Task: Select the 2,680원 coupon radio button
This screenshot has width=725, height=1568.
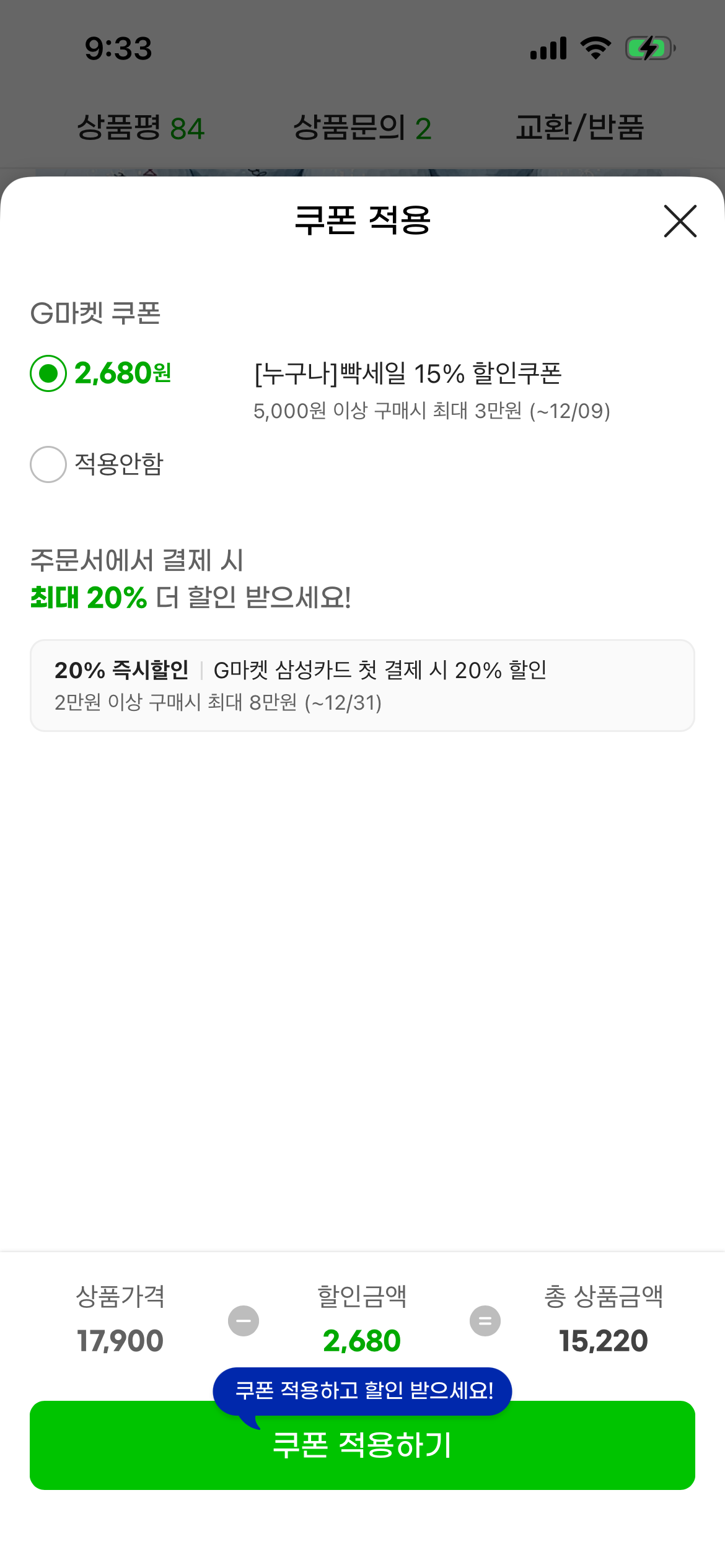Action: (x=48, y=373)
